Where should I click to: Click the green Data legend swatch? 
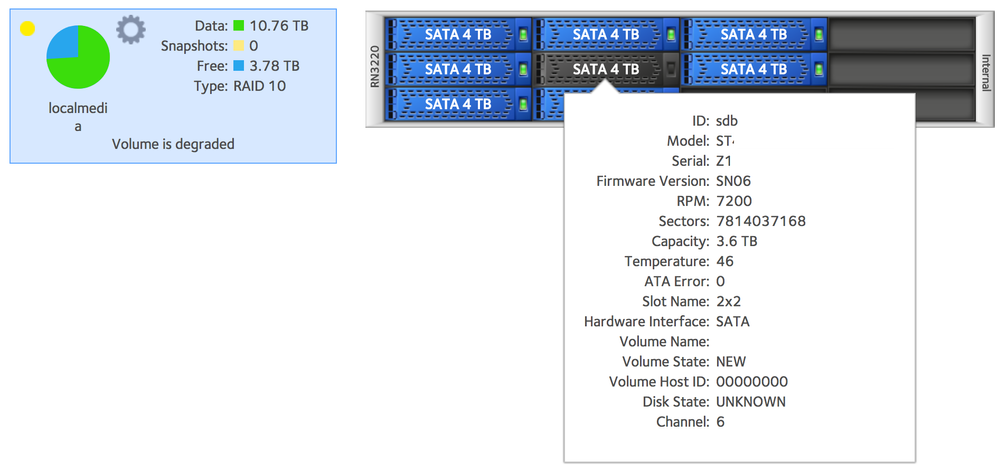240,26
